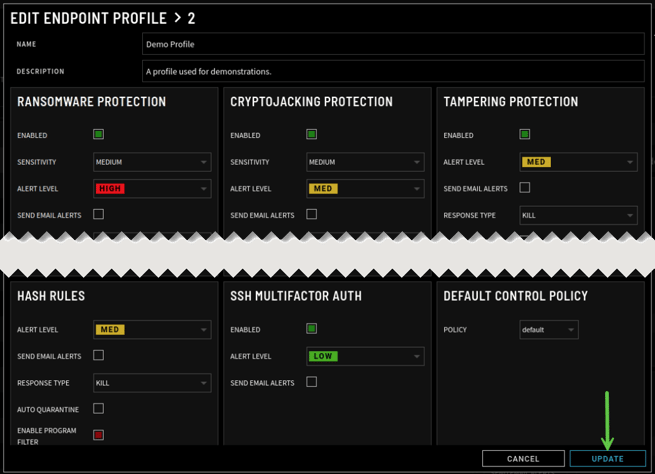Click the SSH Multifactor Auth heading
Screen dimensions: 655x474
296,296
